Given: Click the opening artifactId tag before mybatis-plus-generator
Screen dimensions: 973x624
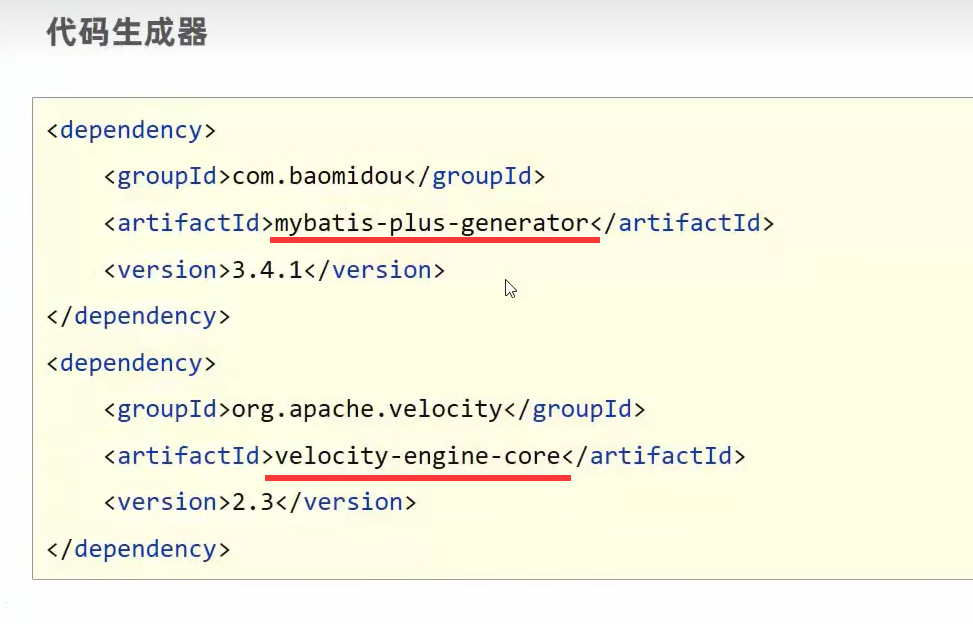Looking at the screenshot, I should (189, 223).
